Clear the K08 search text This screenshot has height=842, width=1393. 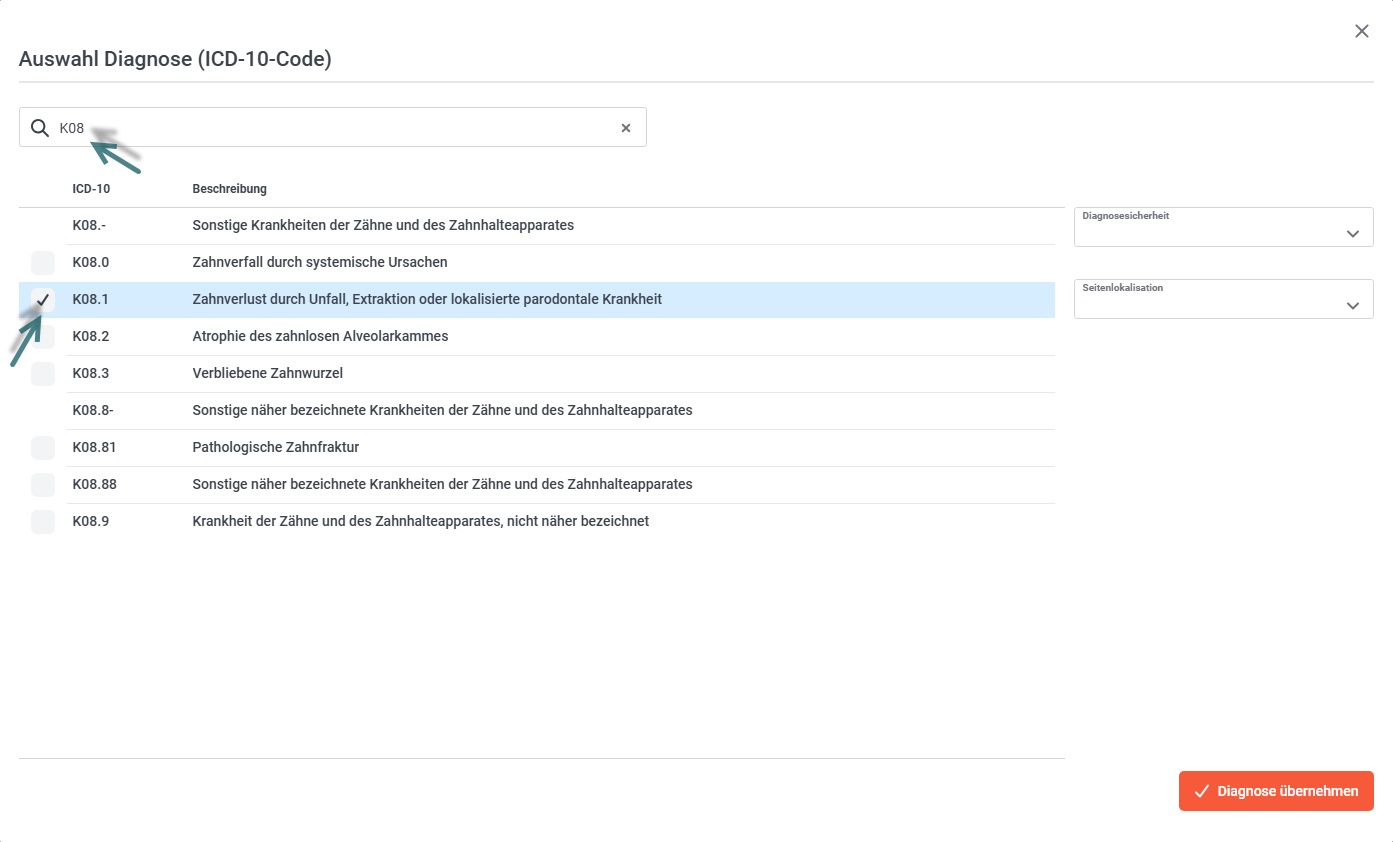click(x=626, y=128)
